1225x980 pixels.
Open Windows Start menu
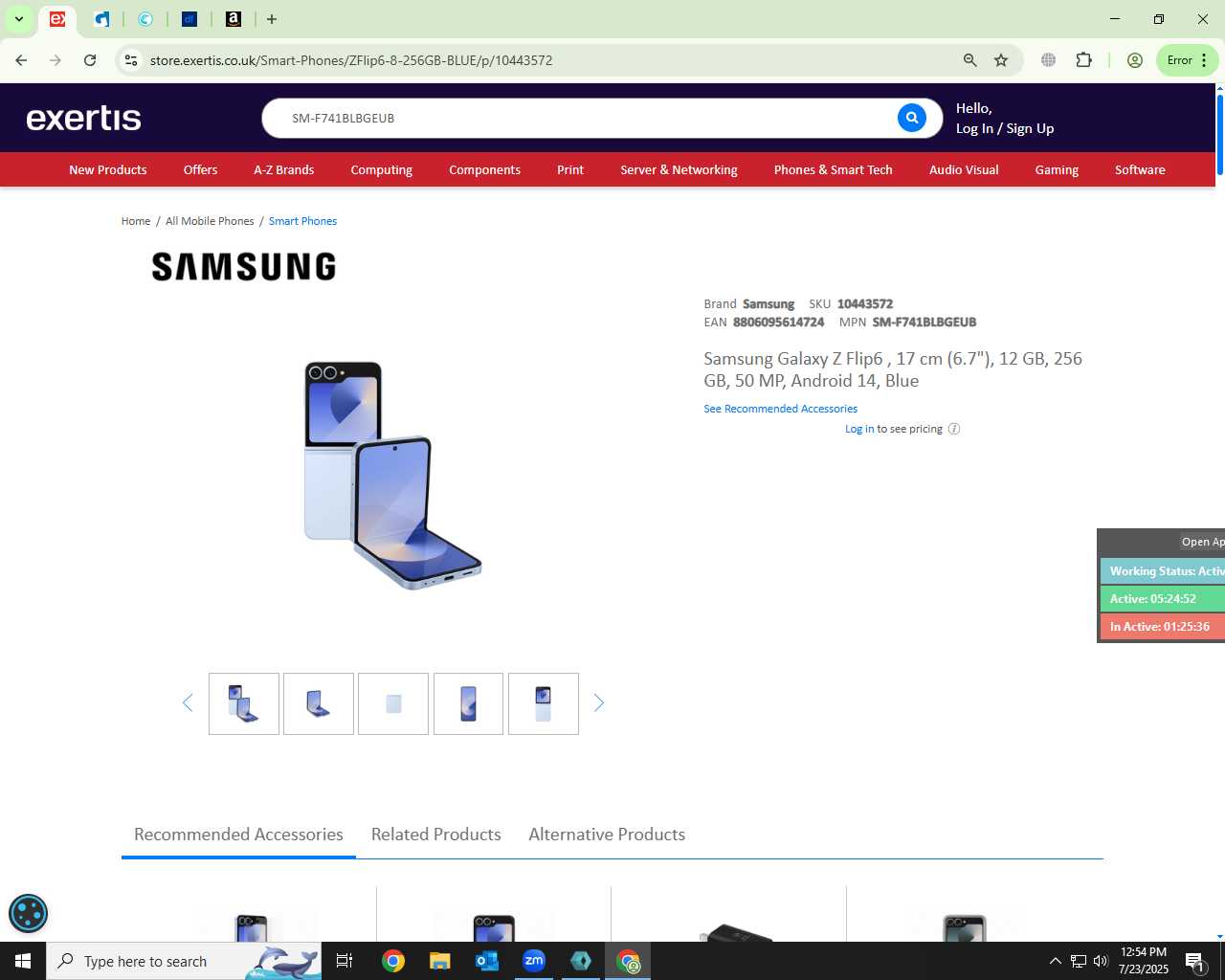click(23, 961)
